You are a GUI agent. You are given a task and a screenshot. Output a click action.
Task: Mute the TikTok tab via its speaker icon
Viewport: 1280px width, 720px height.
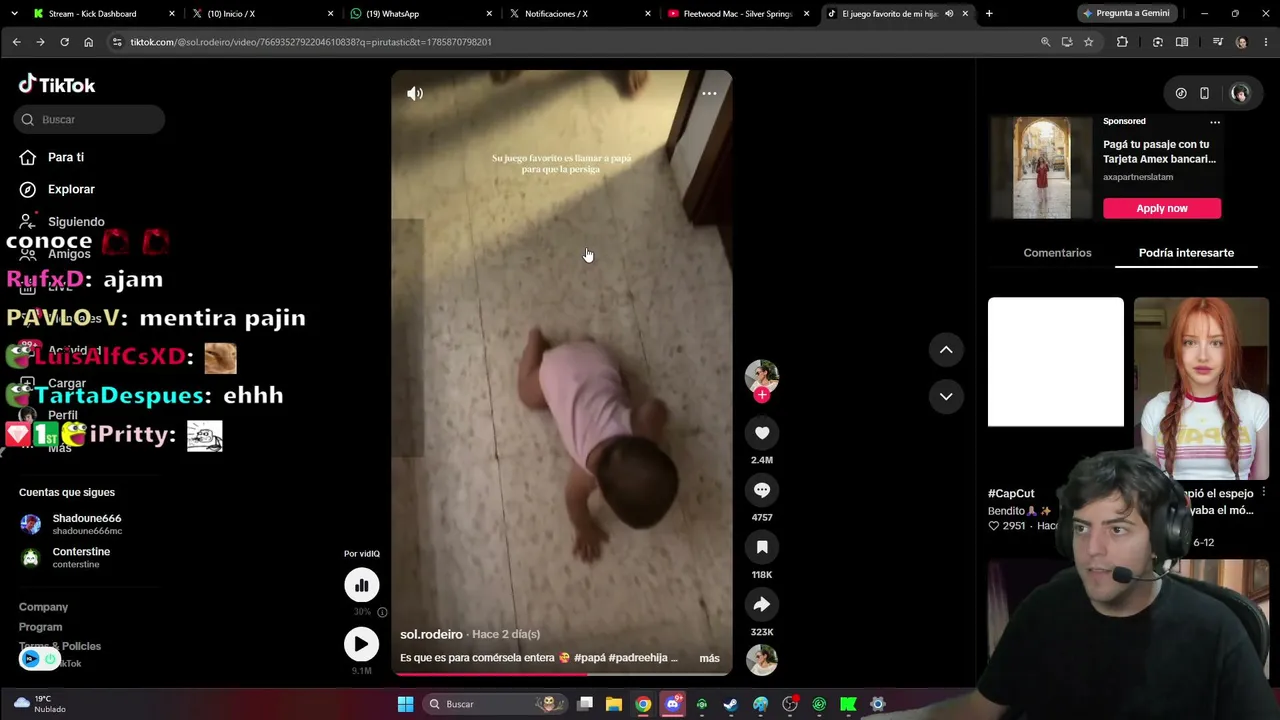pos(949,14)
